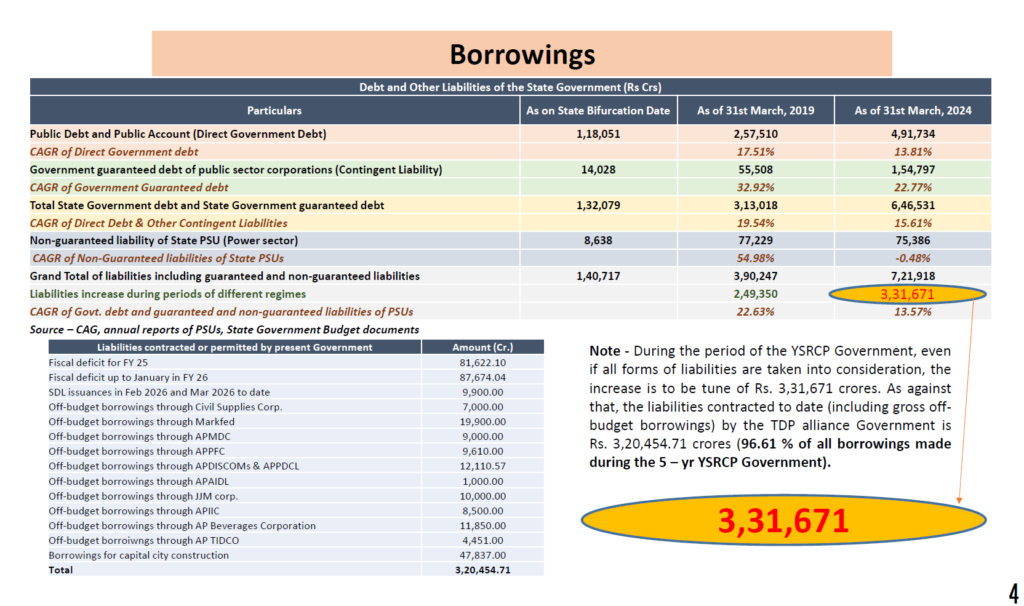Click the Borrowings slide title

pos(521,53)
